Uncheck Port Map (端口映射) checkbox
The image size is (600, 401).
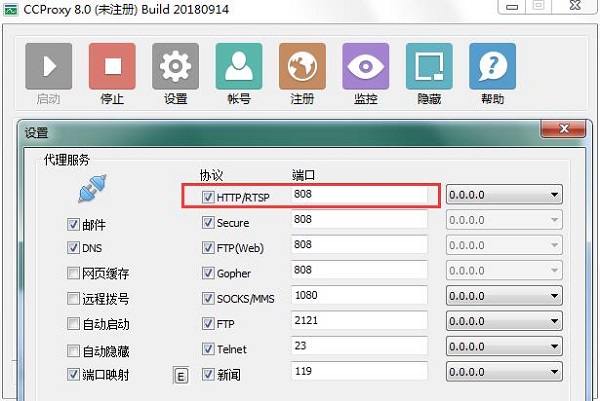73,374
